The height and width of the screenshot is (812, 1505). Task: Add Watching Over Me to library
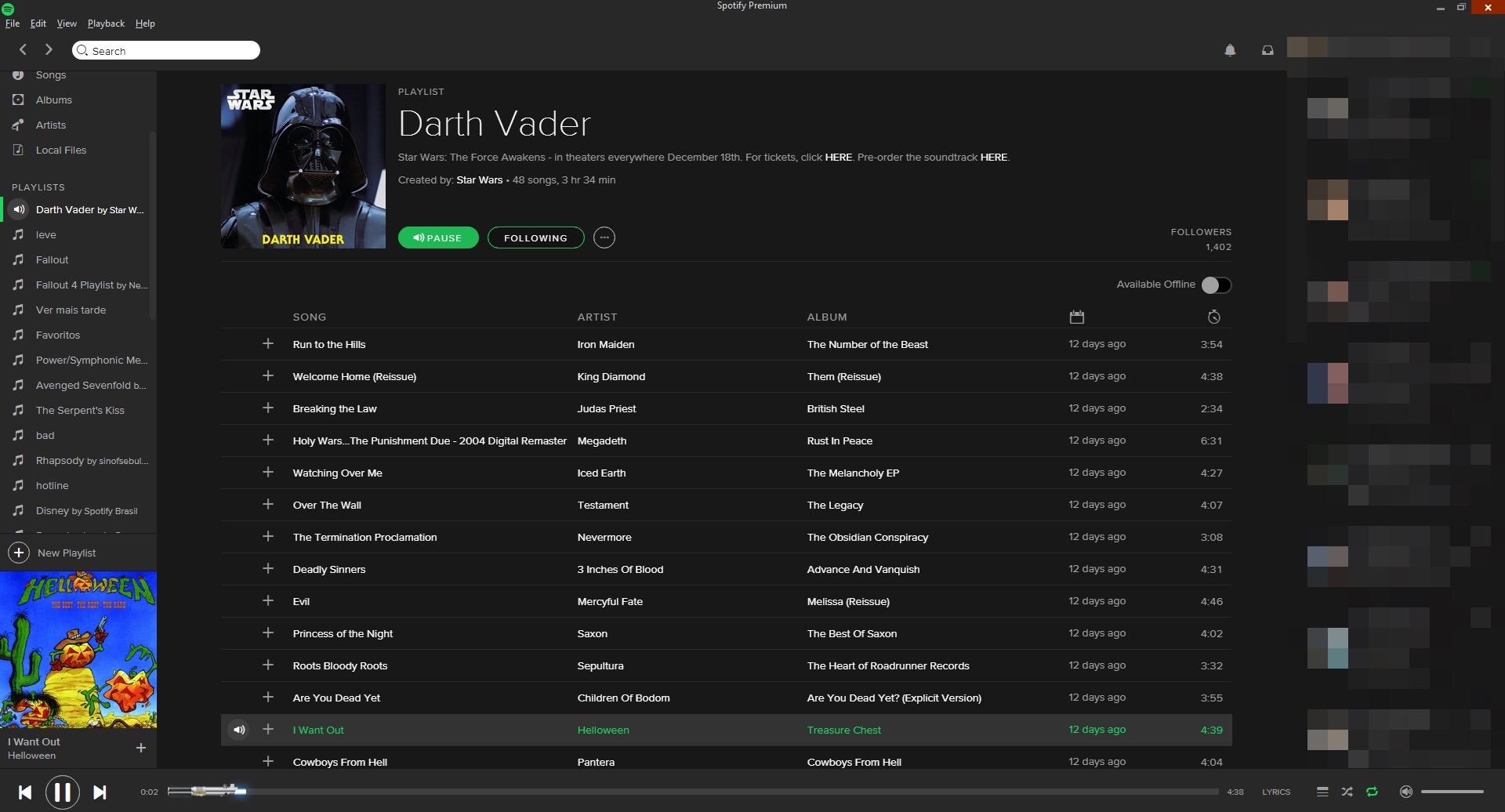[x=268, y=472]
